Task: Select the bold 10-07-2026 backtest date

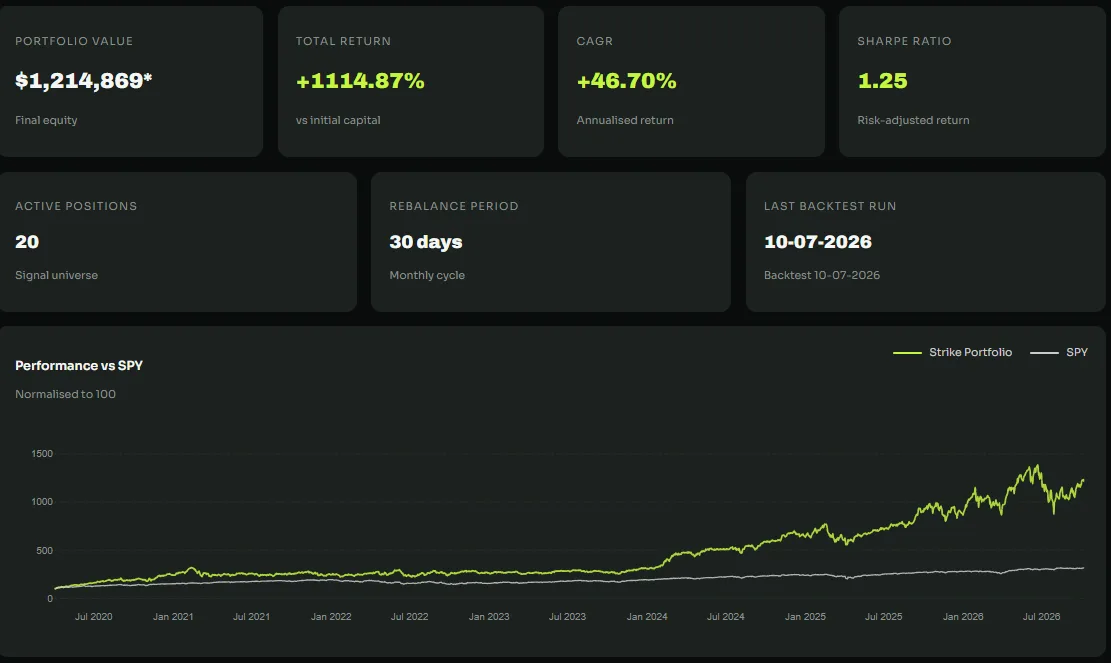Action: 818,242
